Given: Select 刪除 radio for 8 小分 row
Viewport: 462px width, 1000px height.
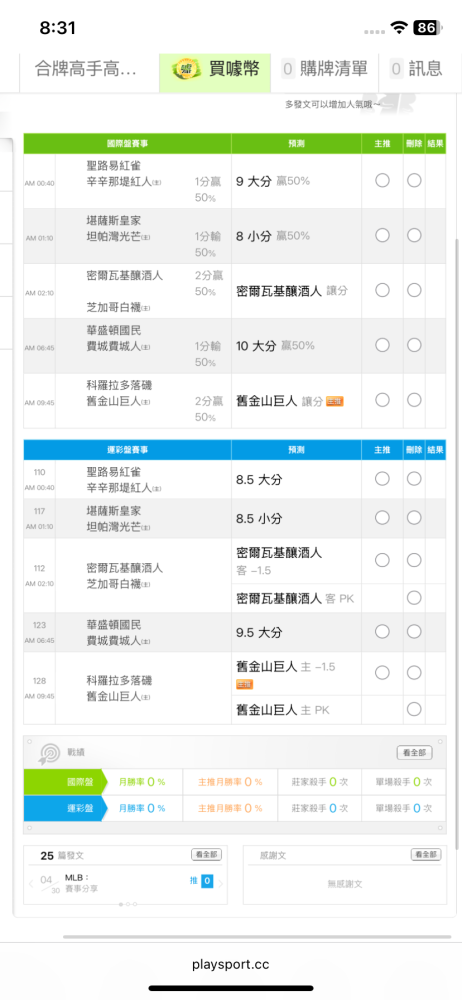Looking at the screenshot, I should pos(414,235).
